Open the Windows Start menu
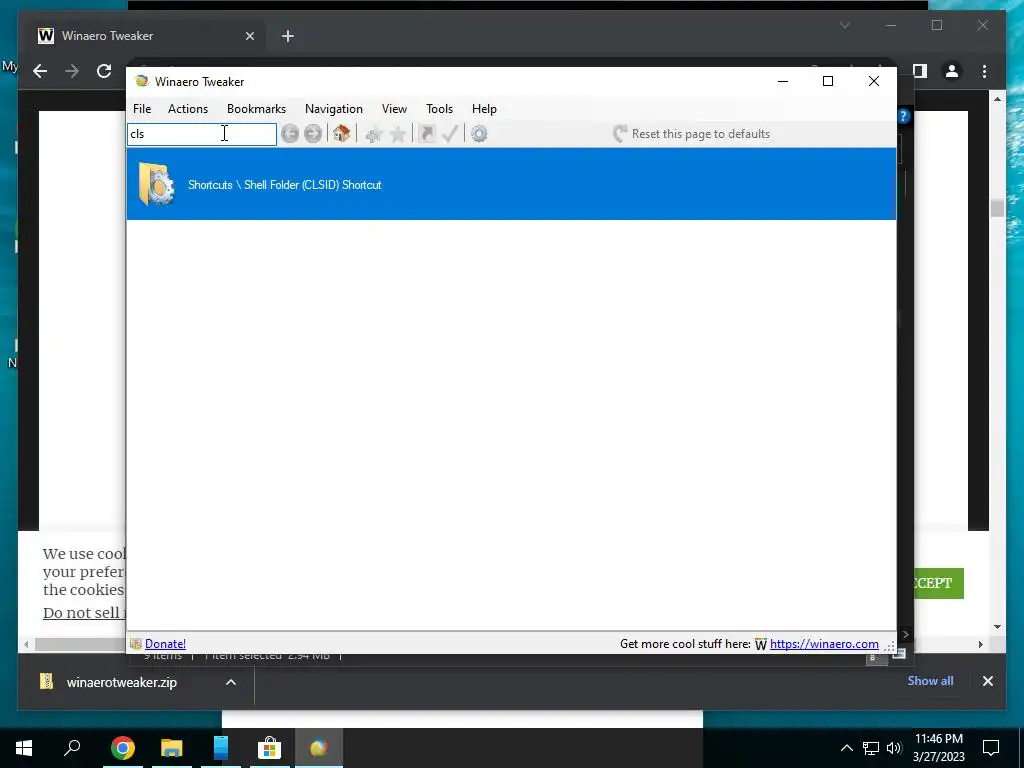1024x768 pixels. point(24,748)
